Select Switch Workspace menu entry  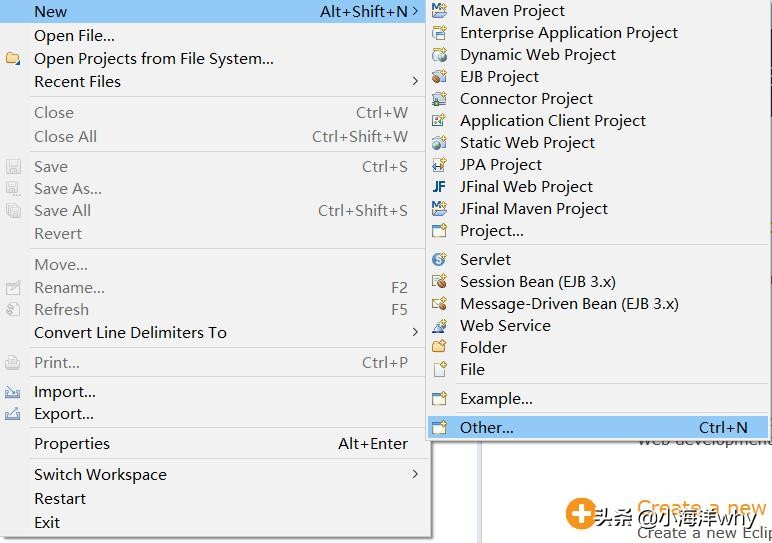tap(213, 475)
